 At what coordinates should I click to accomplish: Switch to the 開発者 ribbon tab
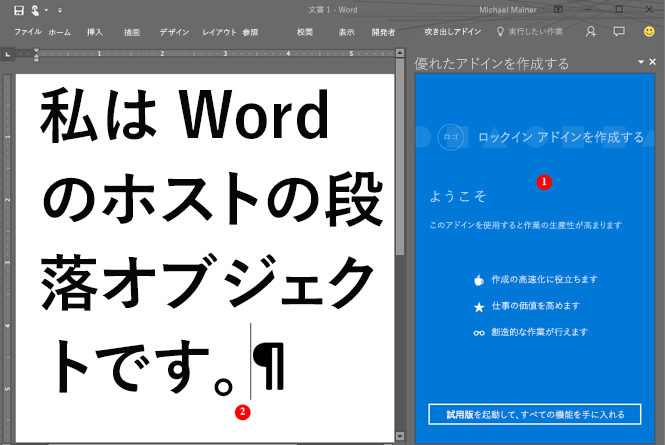point(383,32)
